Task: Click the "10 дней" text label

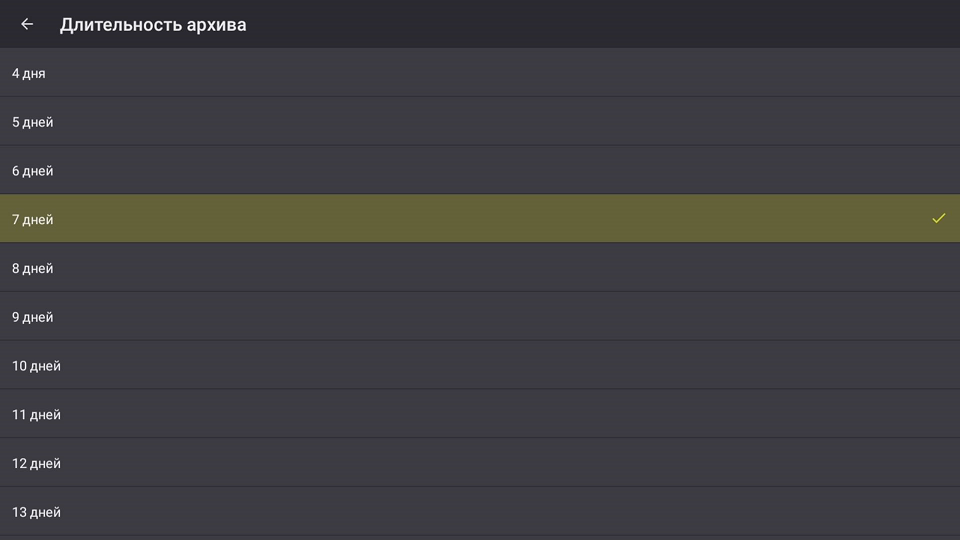Action: tap(36, 366)
